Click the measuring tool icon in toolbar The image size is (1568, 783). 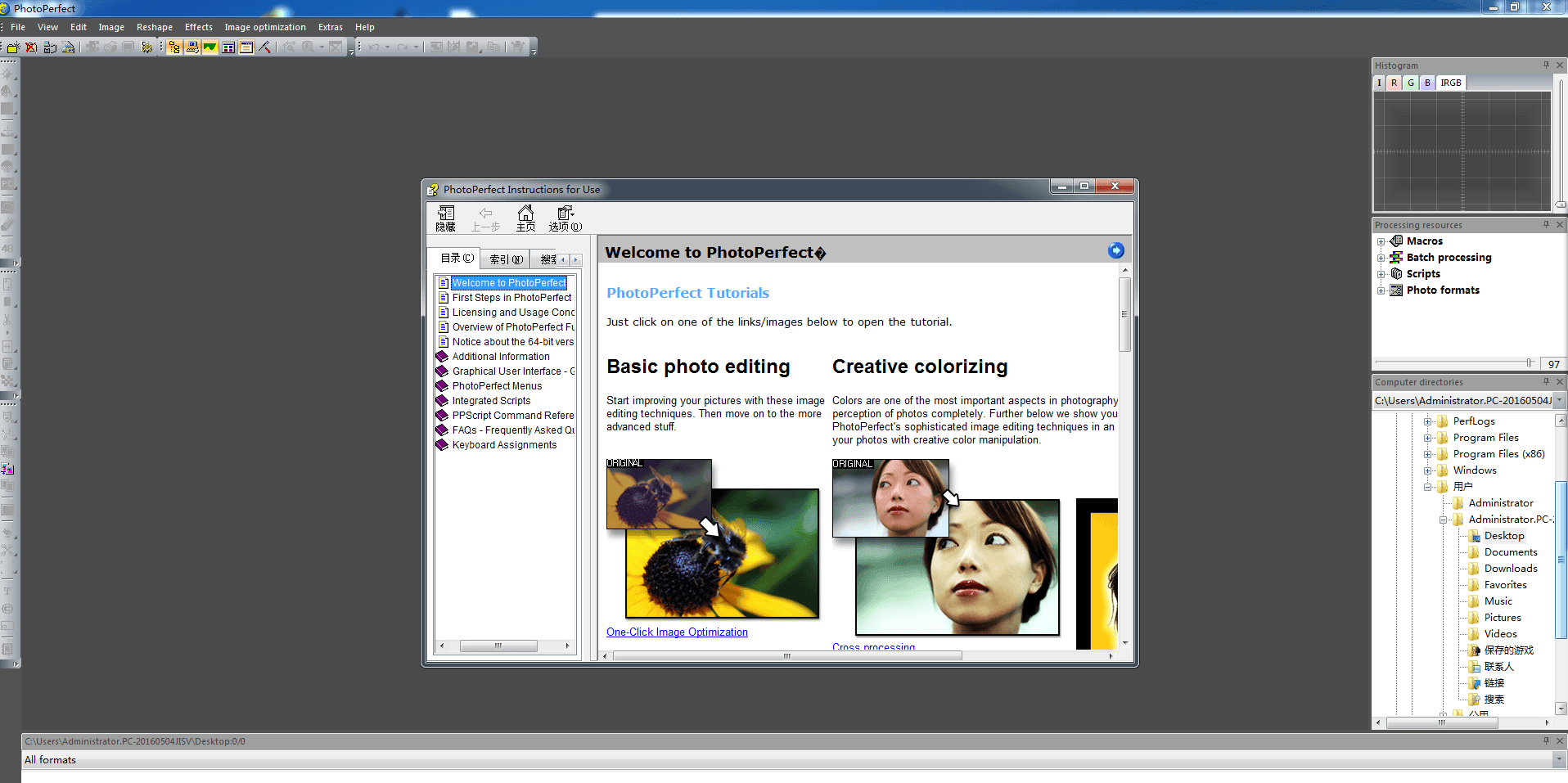264,47
